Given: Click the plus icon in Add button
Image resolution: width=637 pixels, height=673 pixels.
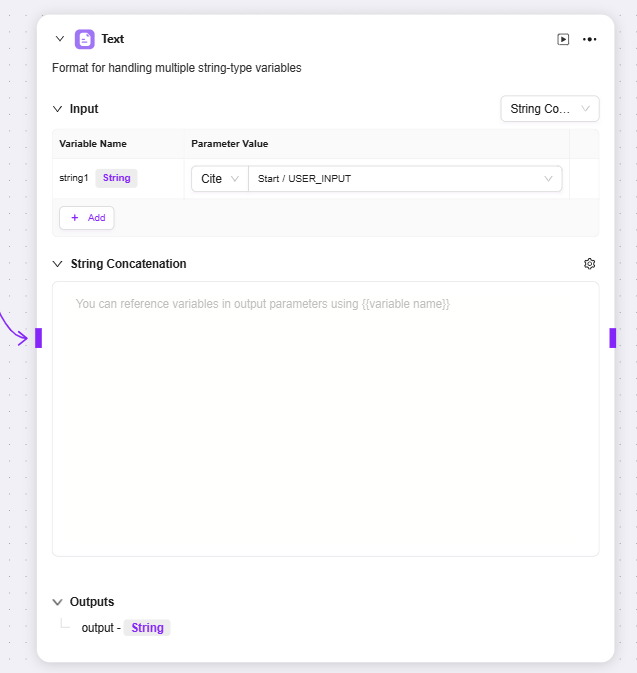Looking at the screenshot, I should click(75, 218).
